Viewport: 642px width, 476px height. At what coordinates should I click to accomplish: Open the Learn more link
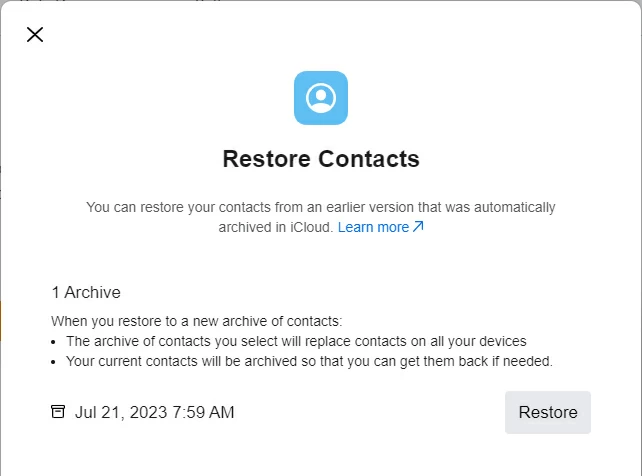point(373,227)
